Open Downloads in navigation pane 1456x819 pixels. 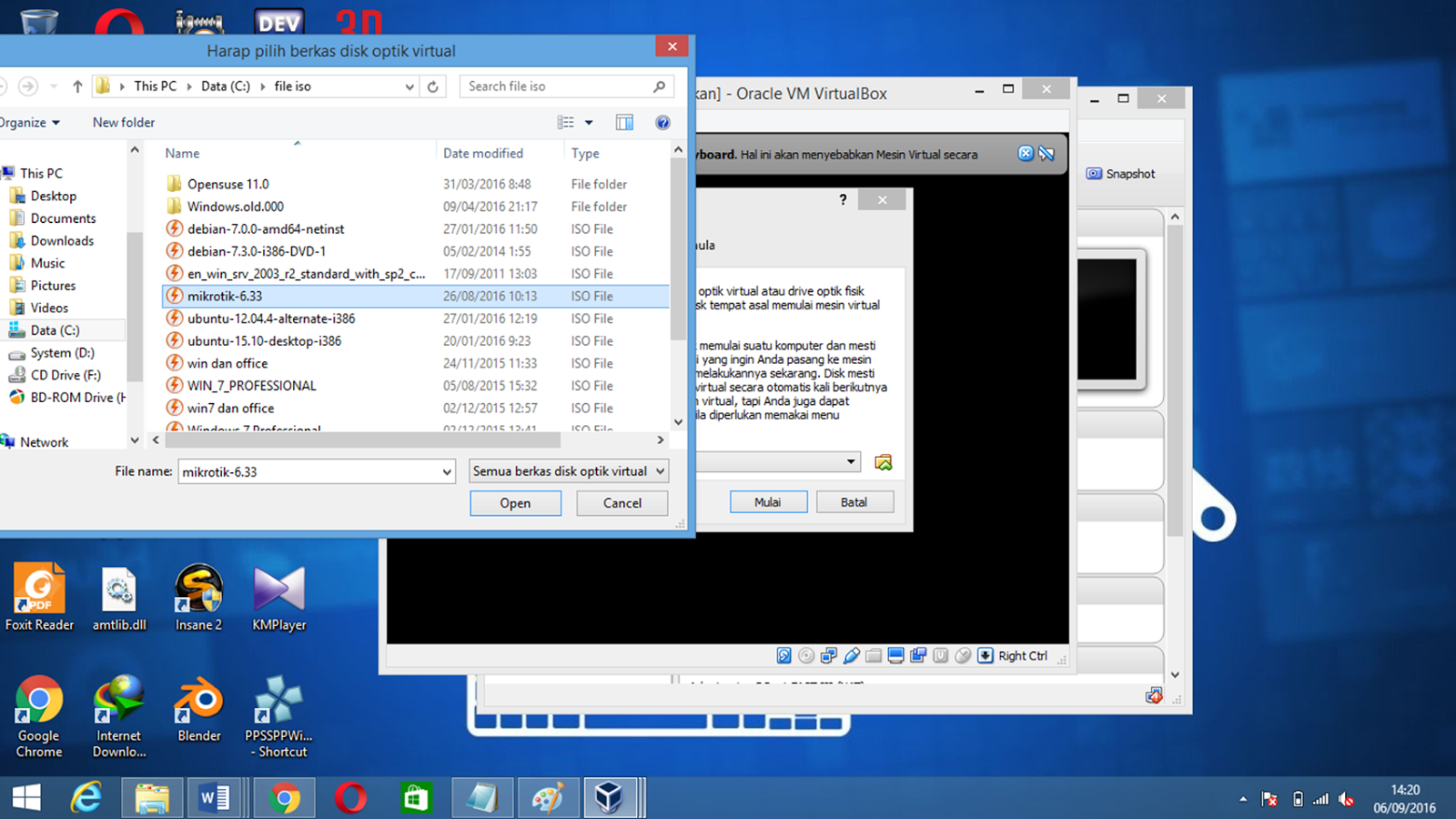coord(61,240)
